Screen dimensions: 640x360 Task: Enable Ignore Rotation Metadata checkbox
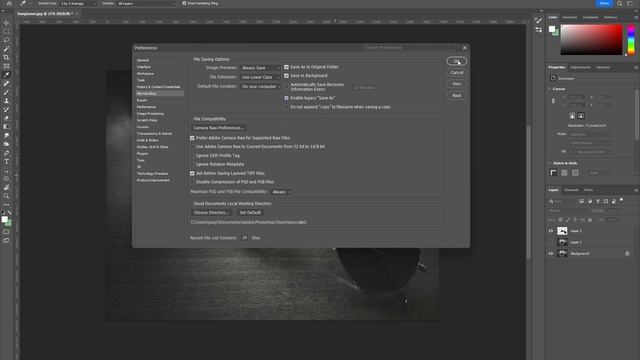point(192,164)
